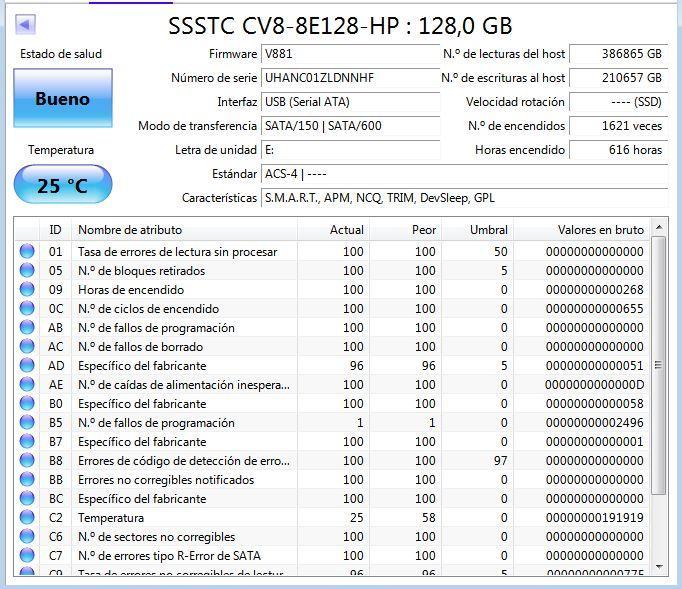Click blue status icon of Horas de encendido row
The height and width of the screenshot is (589, 682).
(27, 289)
